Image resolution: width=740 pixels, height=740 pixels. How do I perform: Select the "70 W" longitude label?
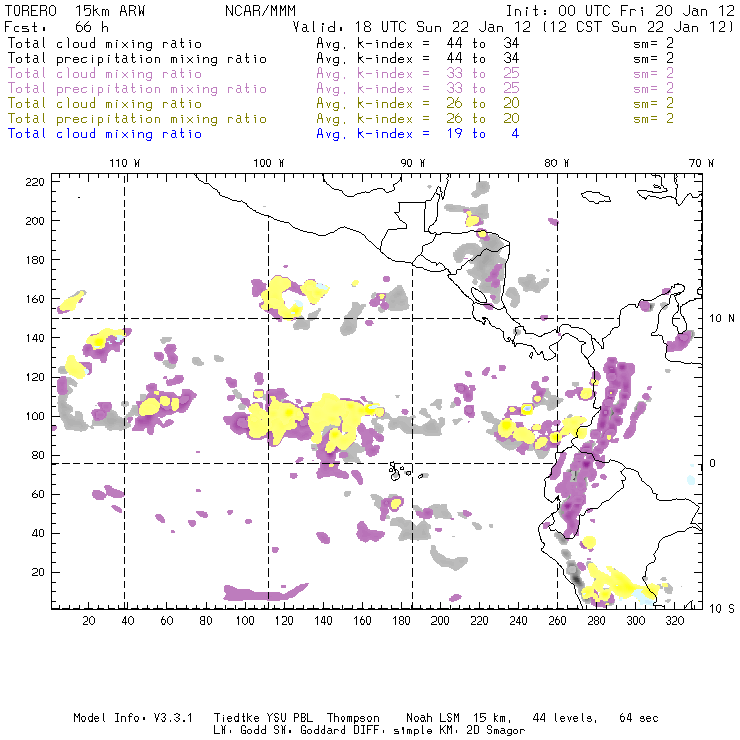pyautogui.click(x=701, y=163)
